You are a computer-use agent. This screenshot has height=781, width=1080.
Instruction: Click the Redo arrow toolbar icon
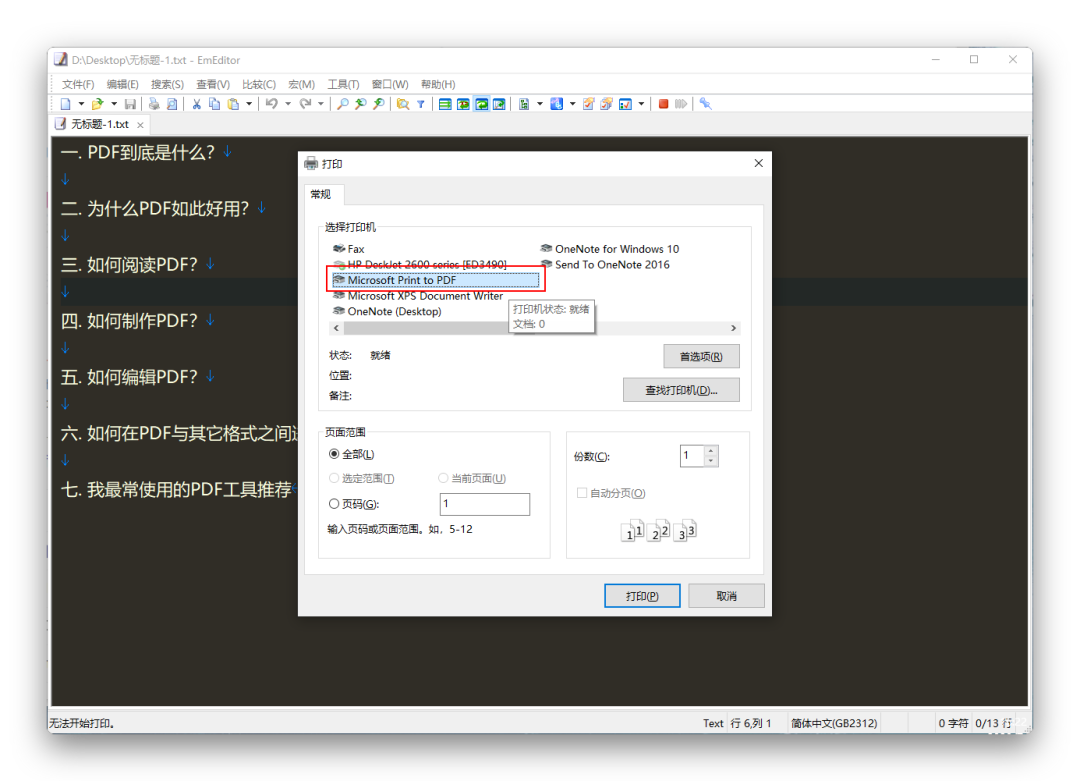[305, 104]
